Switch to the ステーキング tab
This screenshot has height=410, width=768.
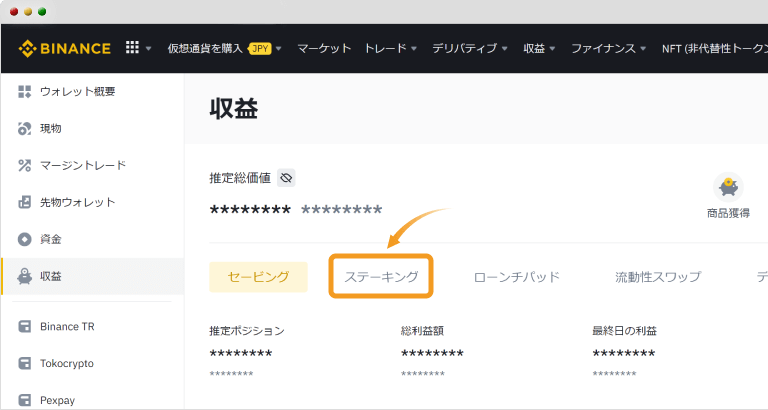click(381, 277)
